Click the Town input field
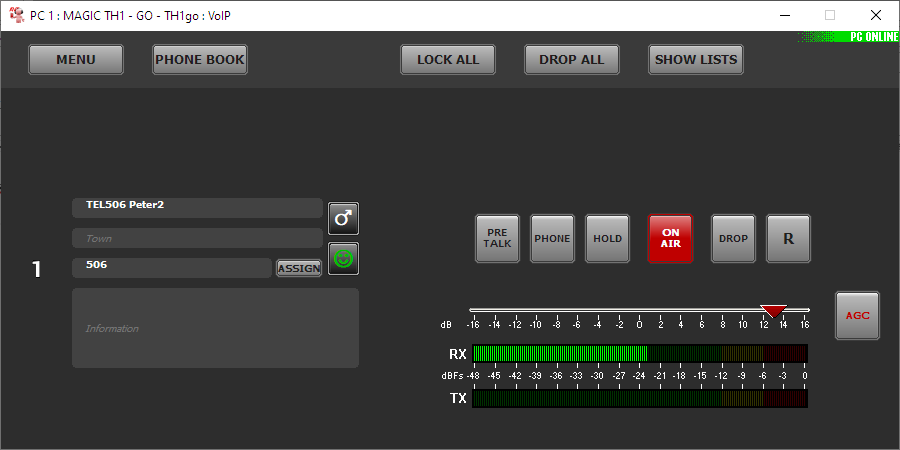The image size is (900, 450). coord(197,239)
